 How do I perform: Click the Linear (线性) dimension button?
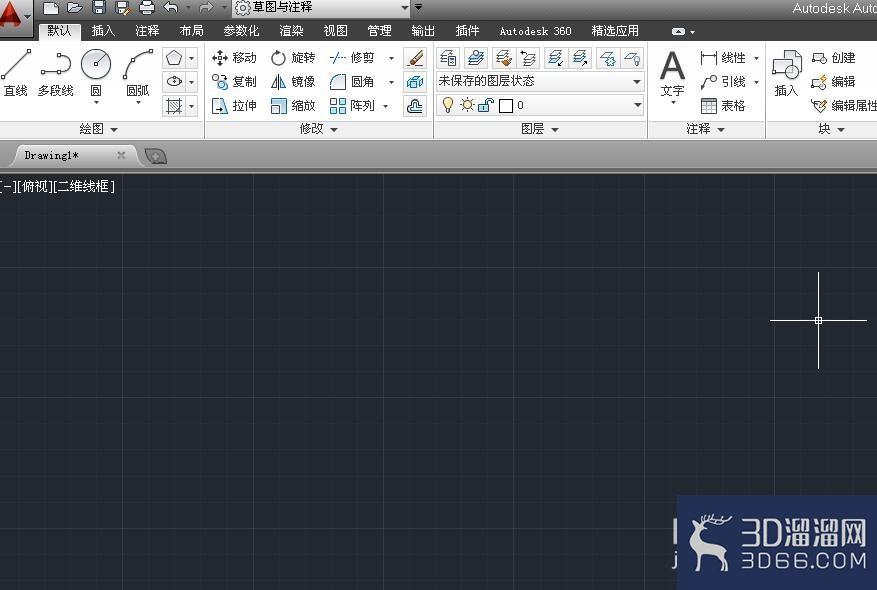(x=723, y=58)
